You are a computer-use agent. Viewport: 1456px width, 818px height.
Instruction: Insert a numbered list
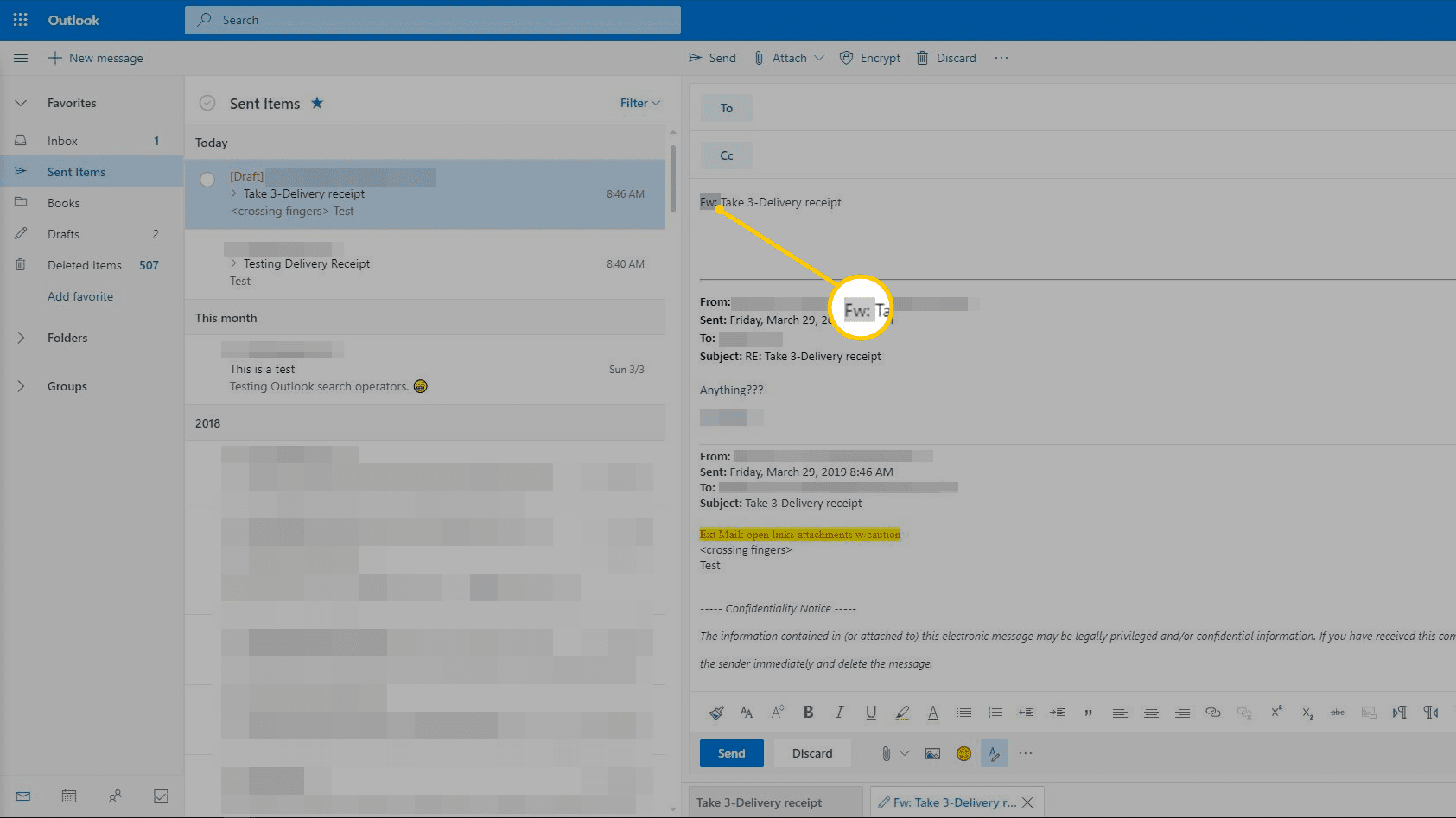point(995,713)
